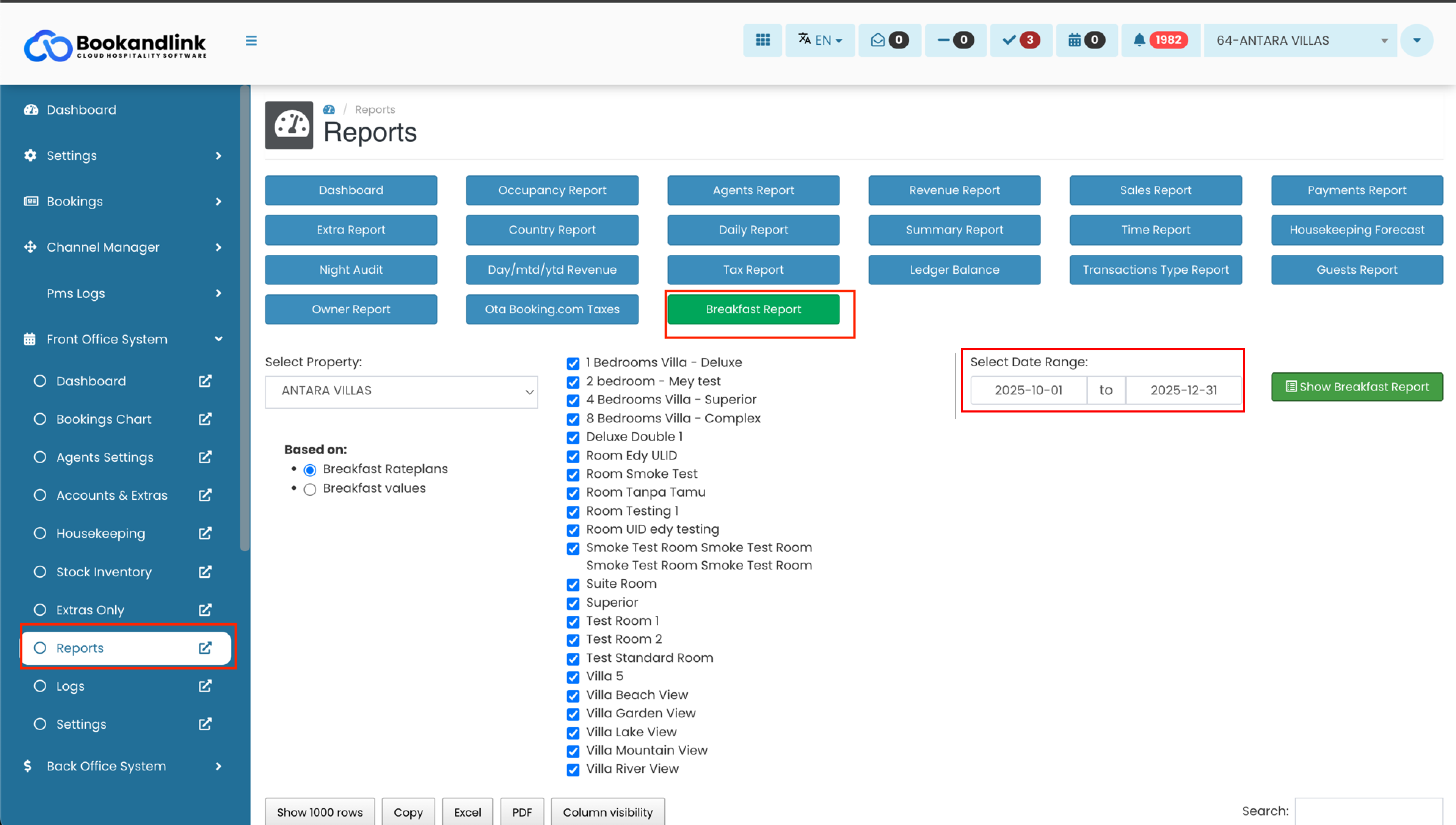
Task: Click Show Breakfast Report button
Action: click(x=1357, y=387)
